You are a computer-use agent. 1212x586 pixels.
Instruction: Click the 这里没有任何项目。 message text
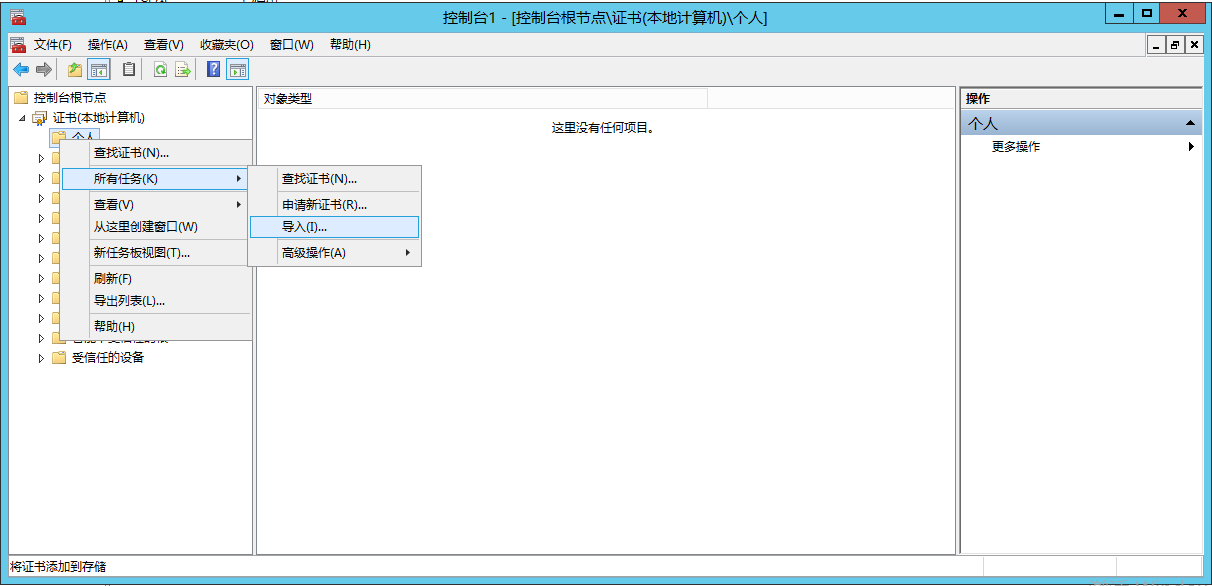point(603,128)
